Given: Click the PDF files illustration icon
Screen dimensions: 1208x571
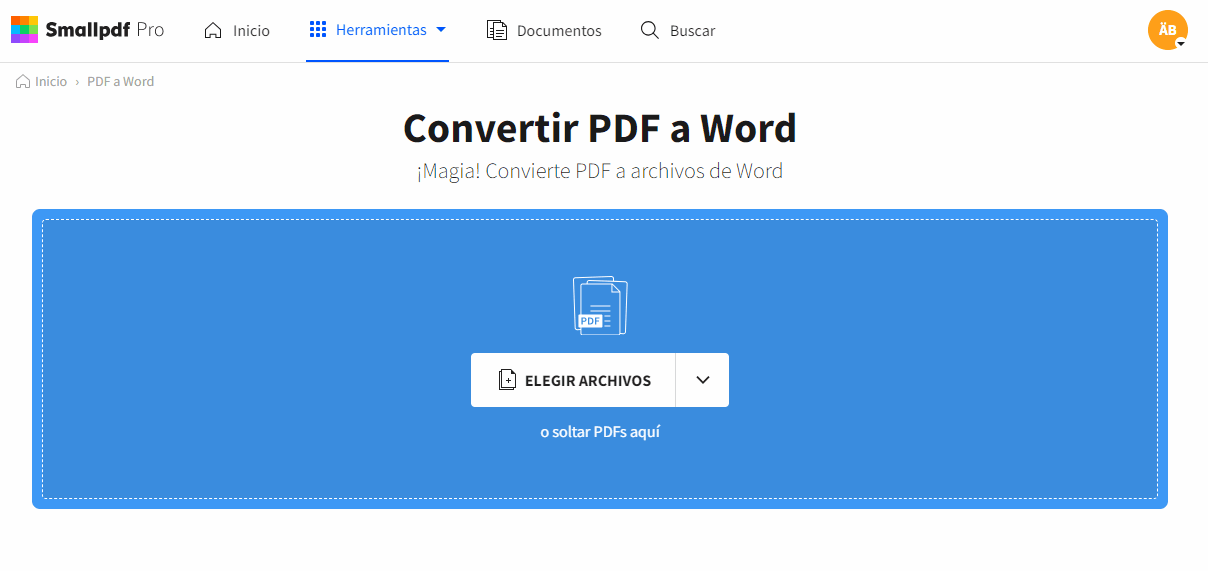Looking at the screenshot, I should coord(600,306).
